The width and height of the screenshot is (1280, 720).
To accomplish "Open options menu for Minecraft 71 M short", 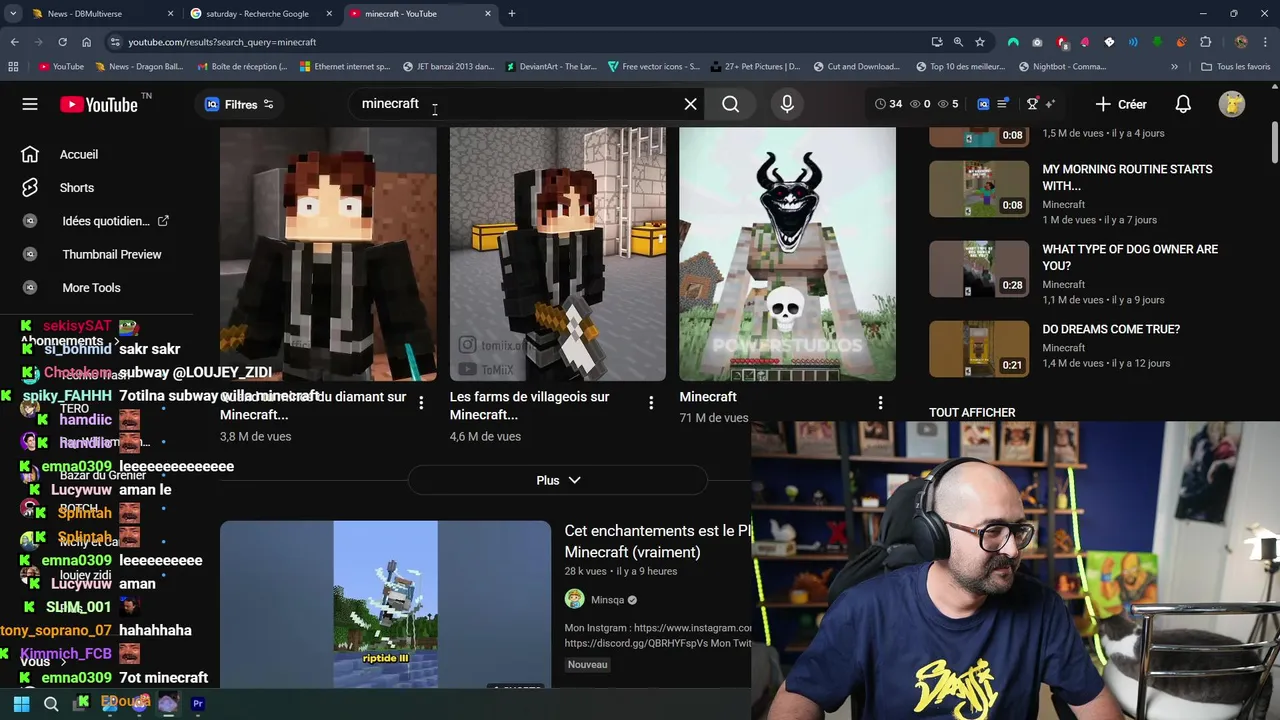I will [880, 402].
